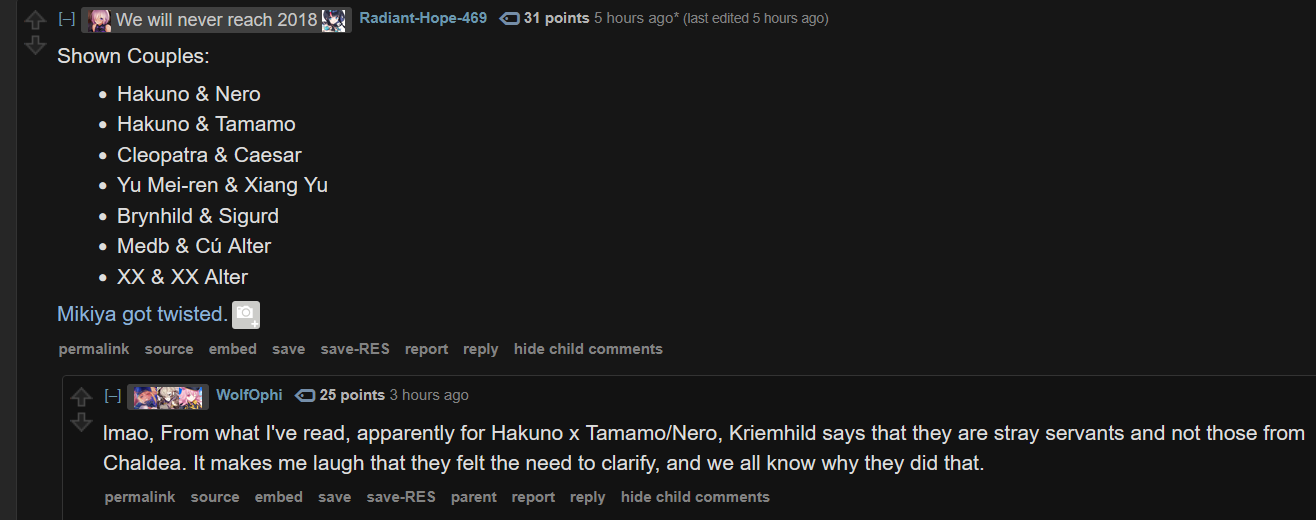Image resolution: width=1316 pixels, height=520 pixels.
Task: Click WolfOphi's flair image
Action: click(x=168, y=396)
